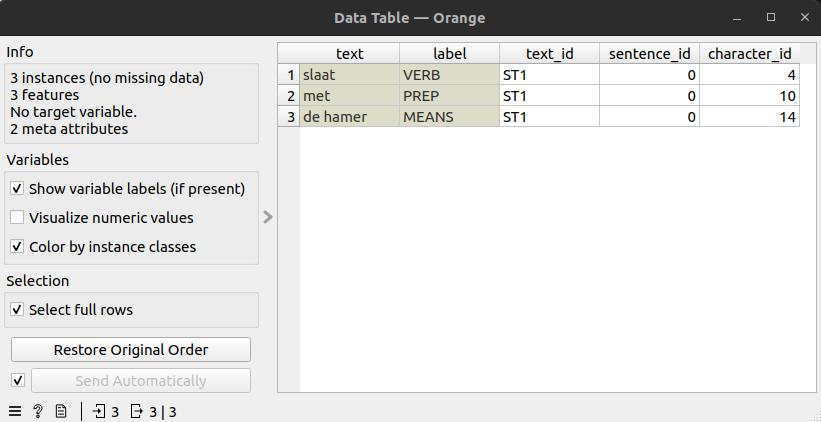Sort by the text_id column header
The width and height of the screenshot is (821, 422).
(x=549, y=53)
